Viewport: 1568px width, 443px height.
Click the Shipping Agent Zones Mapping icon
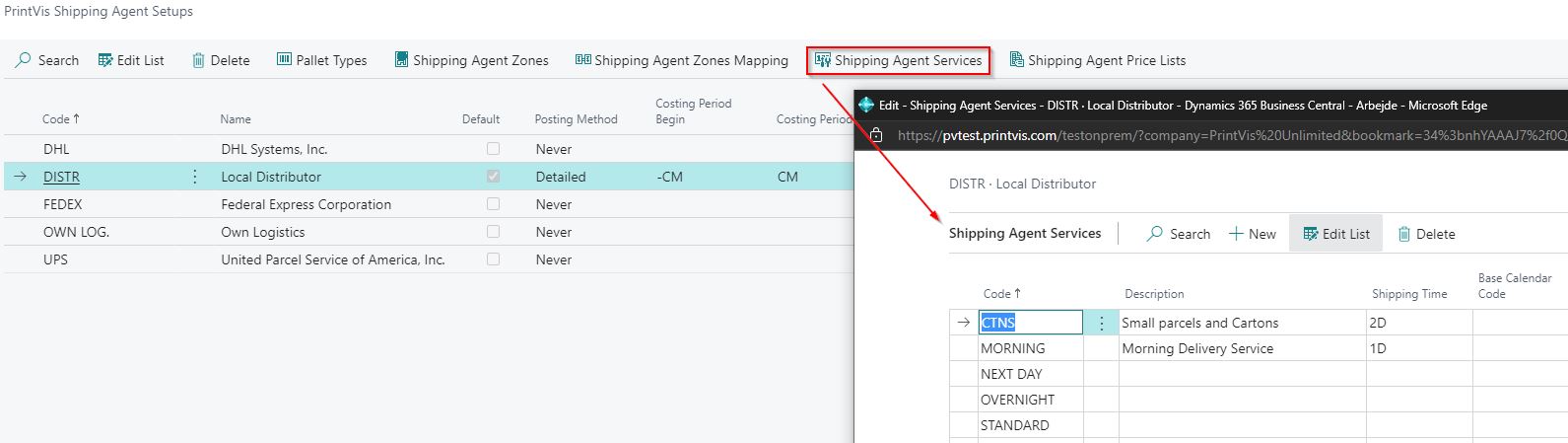[582, 60]
